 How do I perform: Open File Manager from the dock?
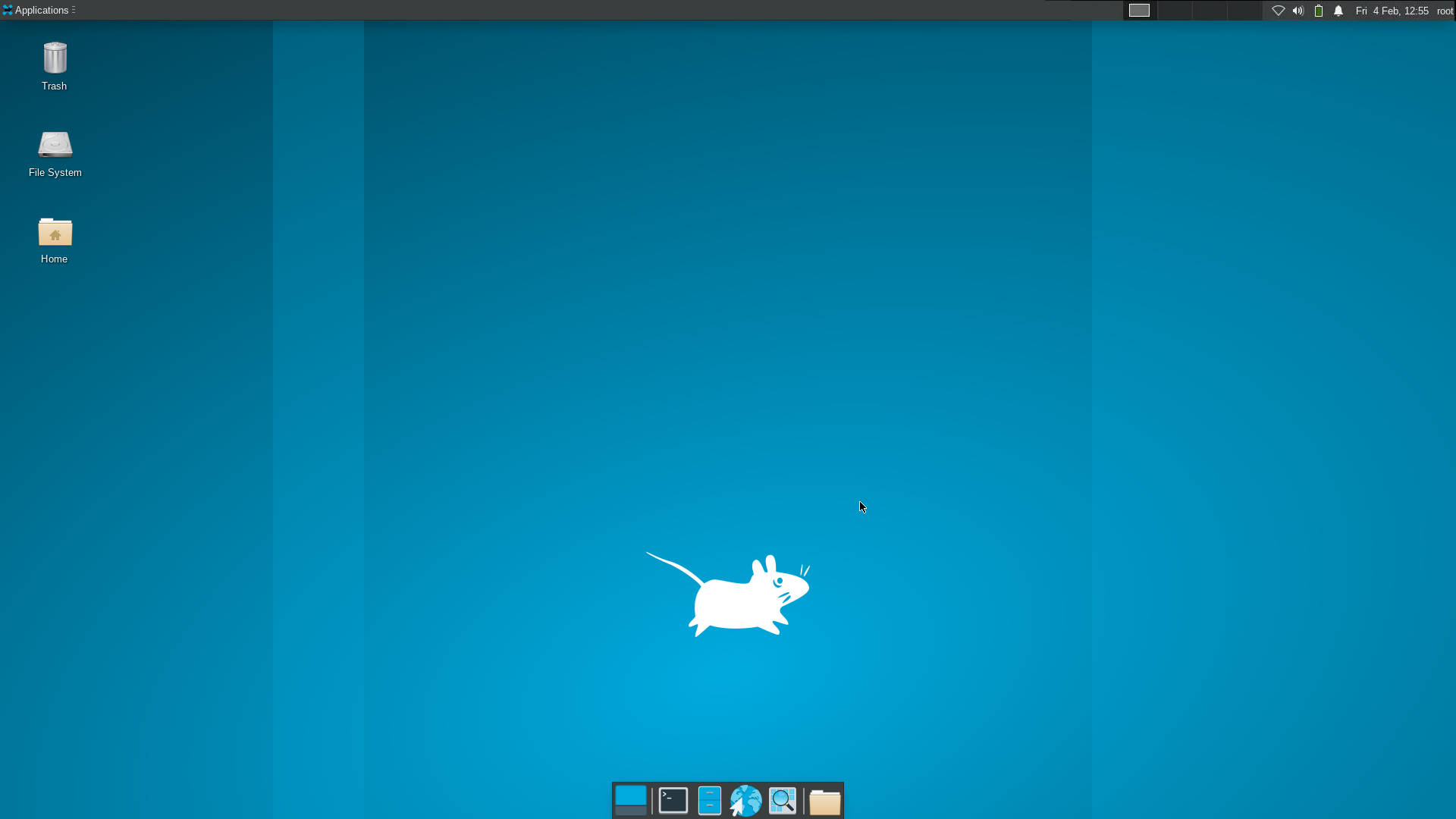[x=710, y=801]
